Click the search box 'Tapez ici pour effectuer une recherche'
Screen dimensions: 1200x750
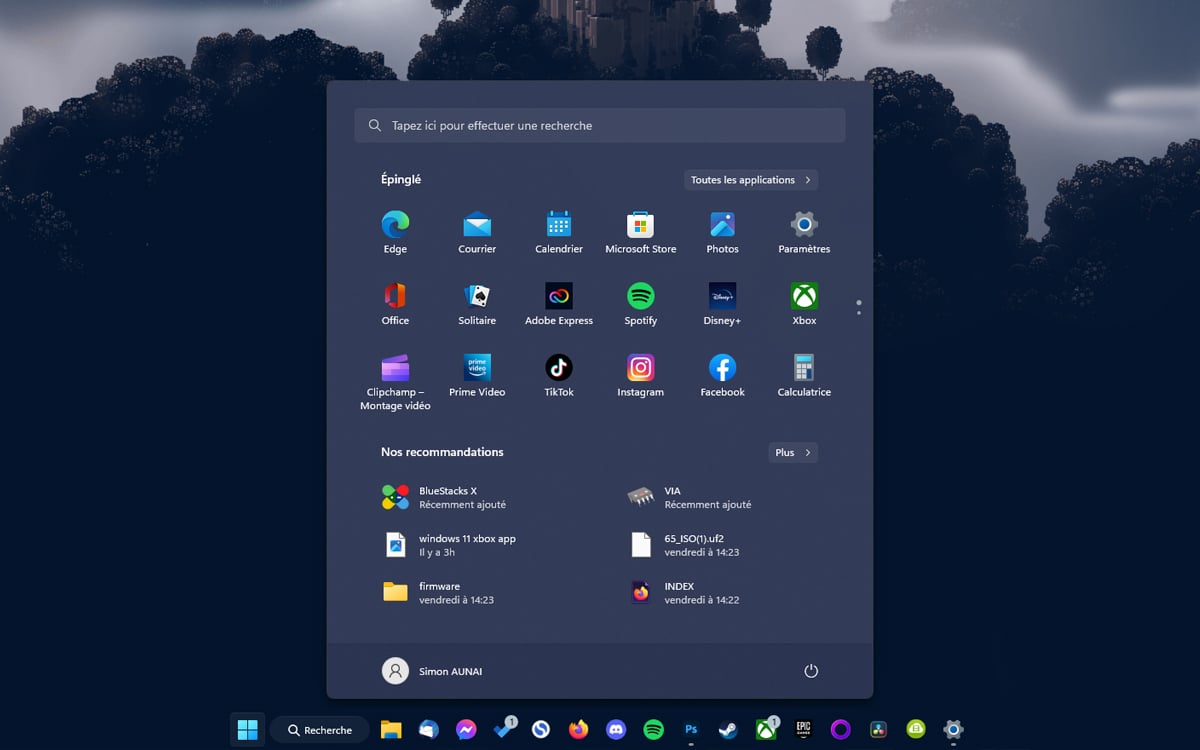click(600, 126)
